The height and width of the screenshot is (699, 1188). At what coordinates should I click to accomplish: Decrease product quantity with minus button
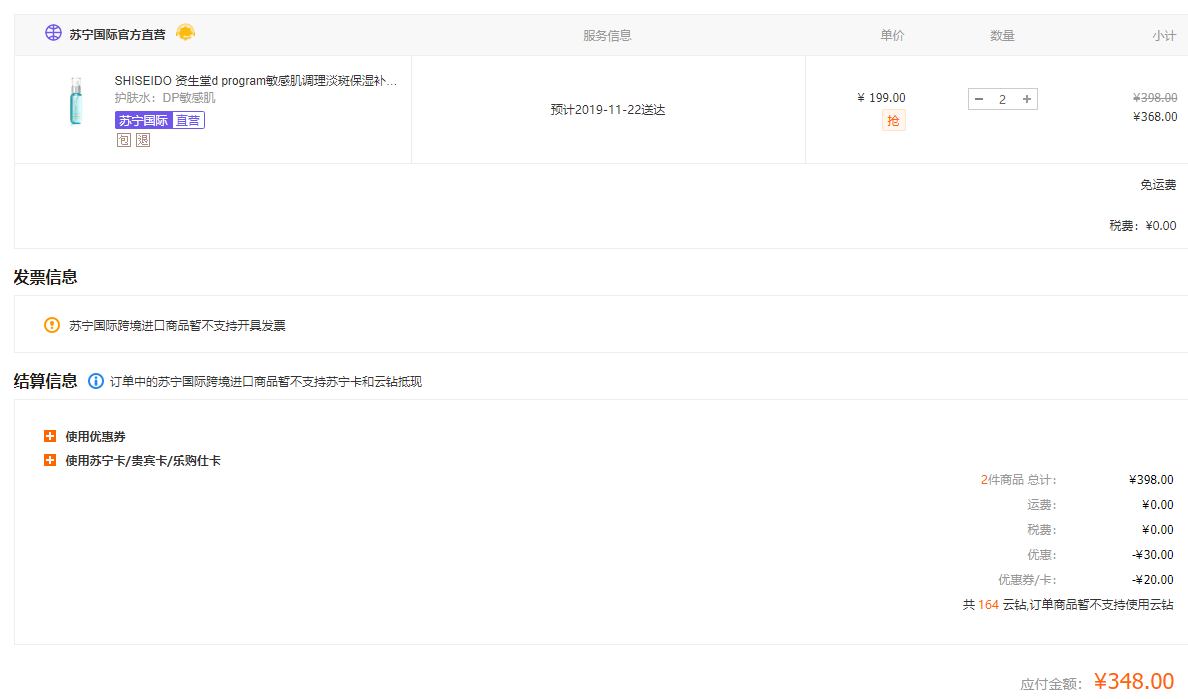[x=979, y=99]
